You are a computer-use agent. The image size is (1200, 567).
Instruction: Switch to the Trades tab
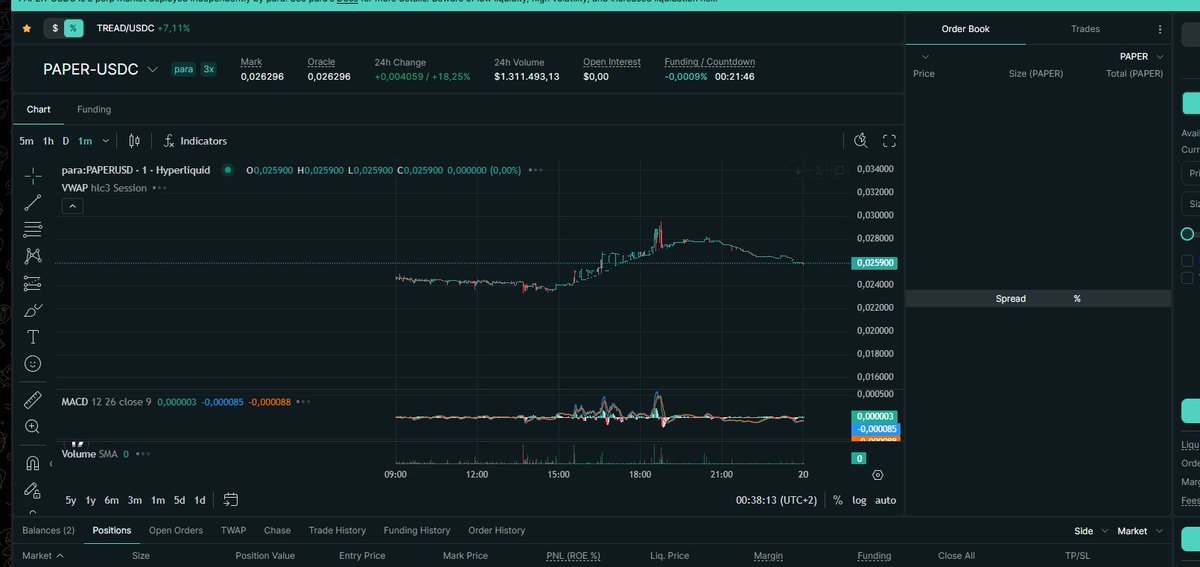click(1085, 29)
